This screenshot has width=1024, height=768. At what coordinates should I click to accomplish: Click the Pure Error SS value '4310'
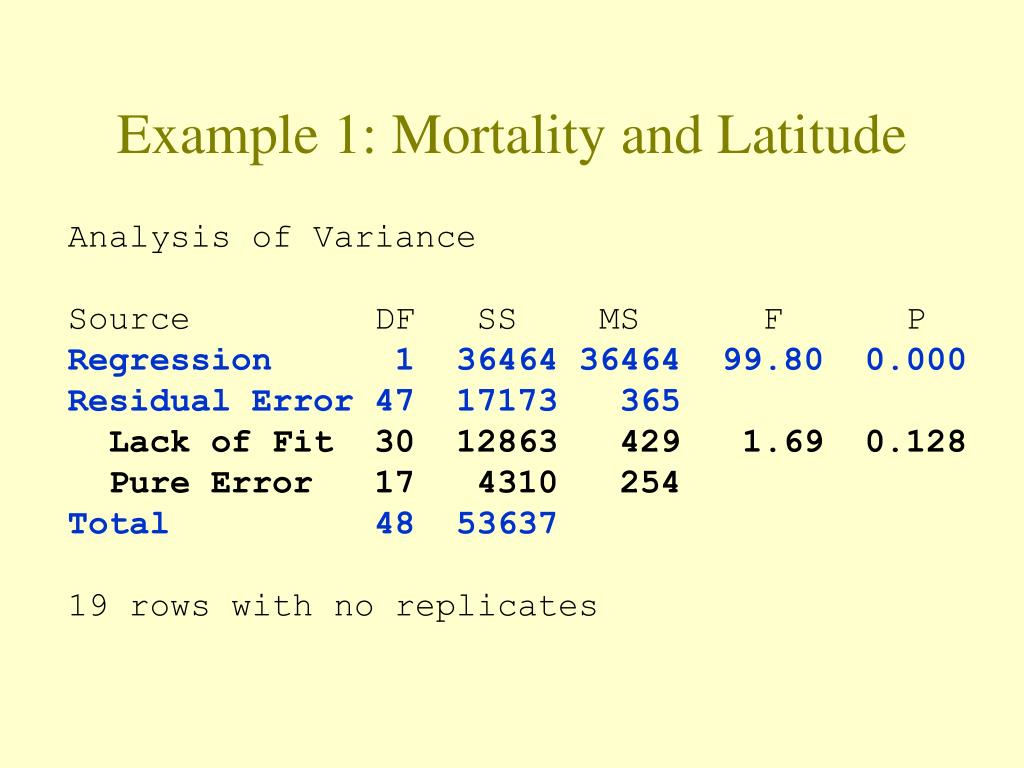[517, 483]
